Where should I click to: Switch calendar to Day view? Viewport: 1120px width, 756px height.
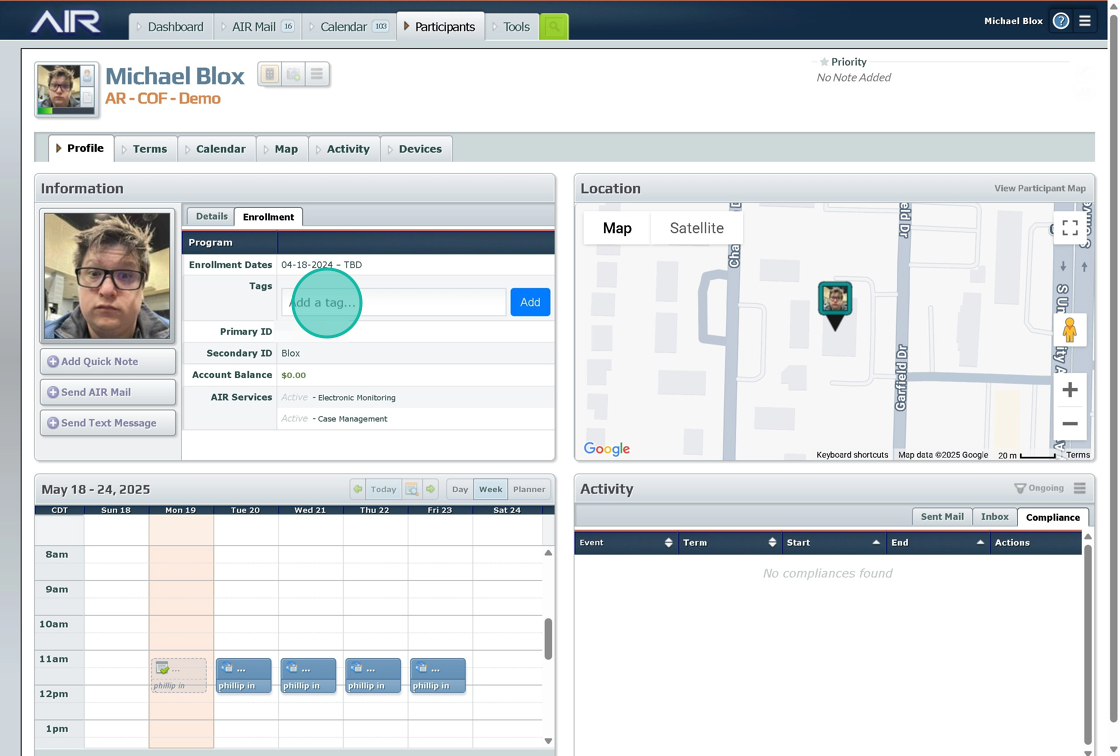click(x=460, y=489)
